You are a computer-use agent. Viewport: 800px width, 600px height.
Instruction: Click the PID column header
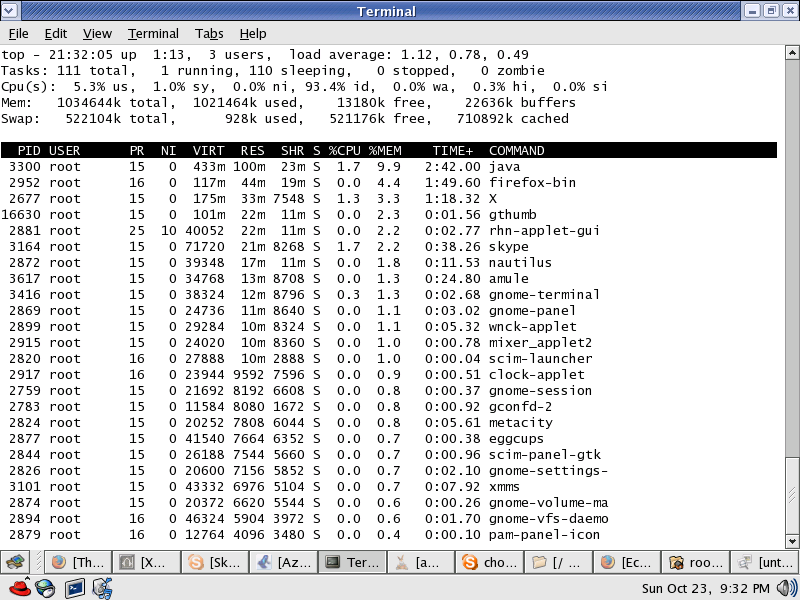29,151
